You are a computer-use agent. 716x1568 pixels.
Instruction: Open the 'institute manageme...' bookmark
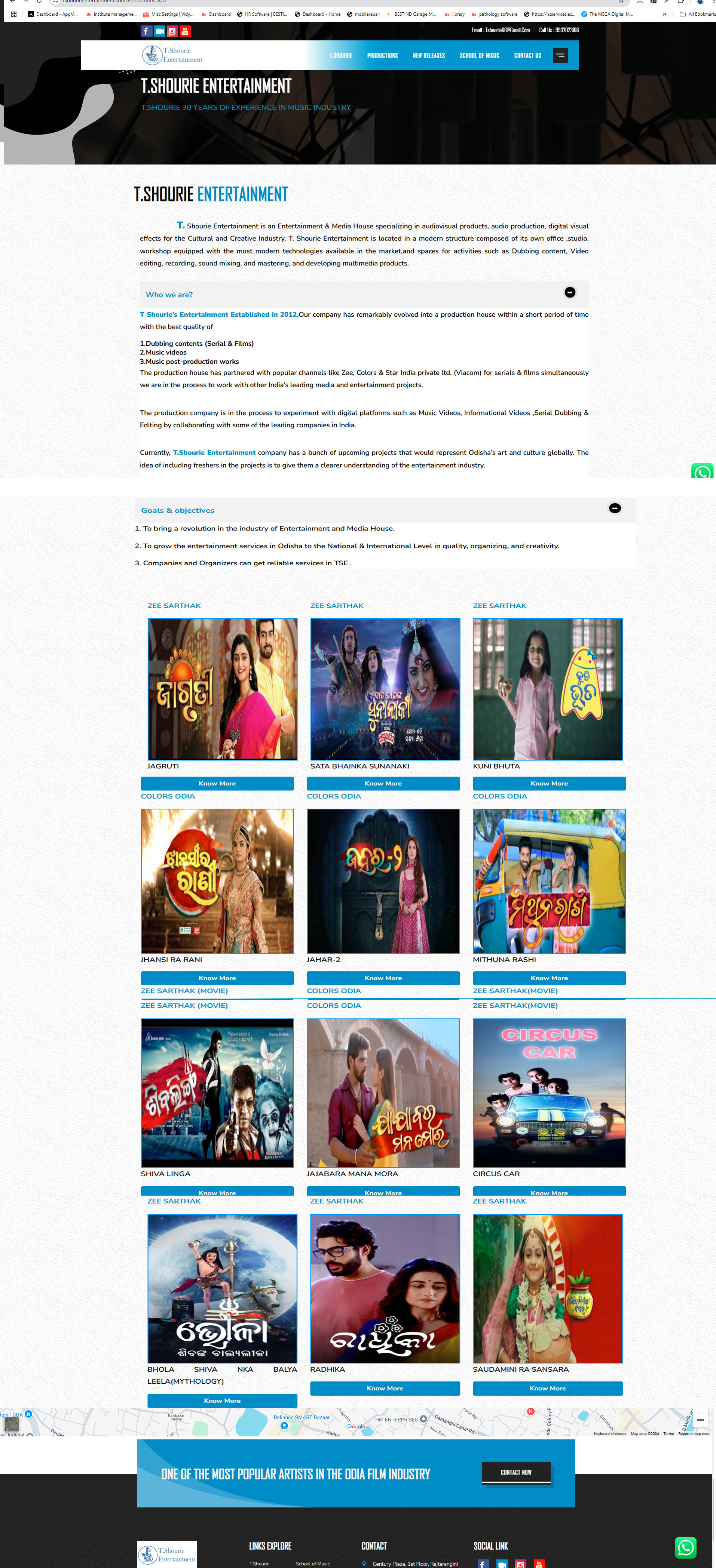point(111,14)
